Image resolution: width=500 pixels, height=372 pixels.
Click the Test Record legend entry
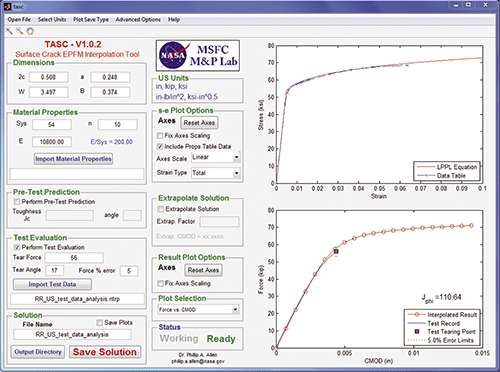pos(434,323)
